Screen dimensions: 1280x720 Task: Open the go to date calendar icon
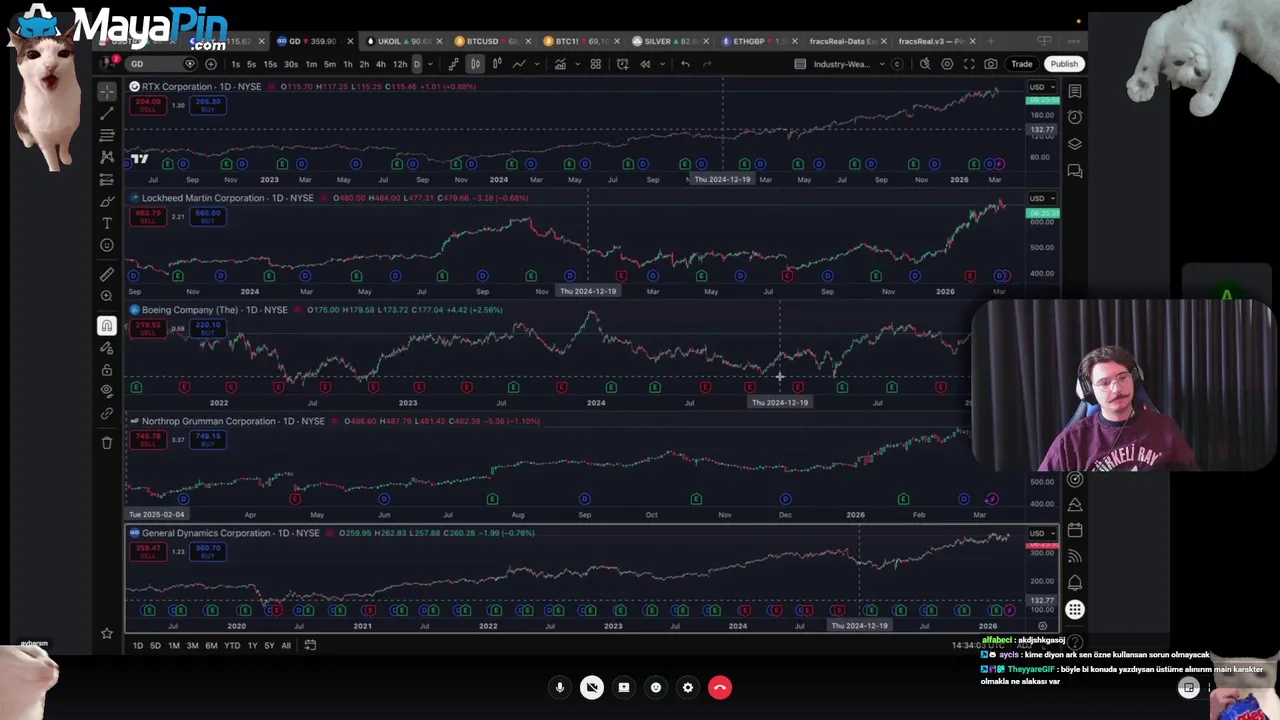click(310, 646)
